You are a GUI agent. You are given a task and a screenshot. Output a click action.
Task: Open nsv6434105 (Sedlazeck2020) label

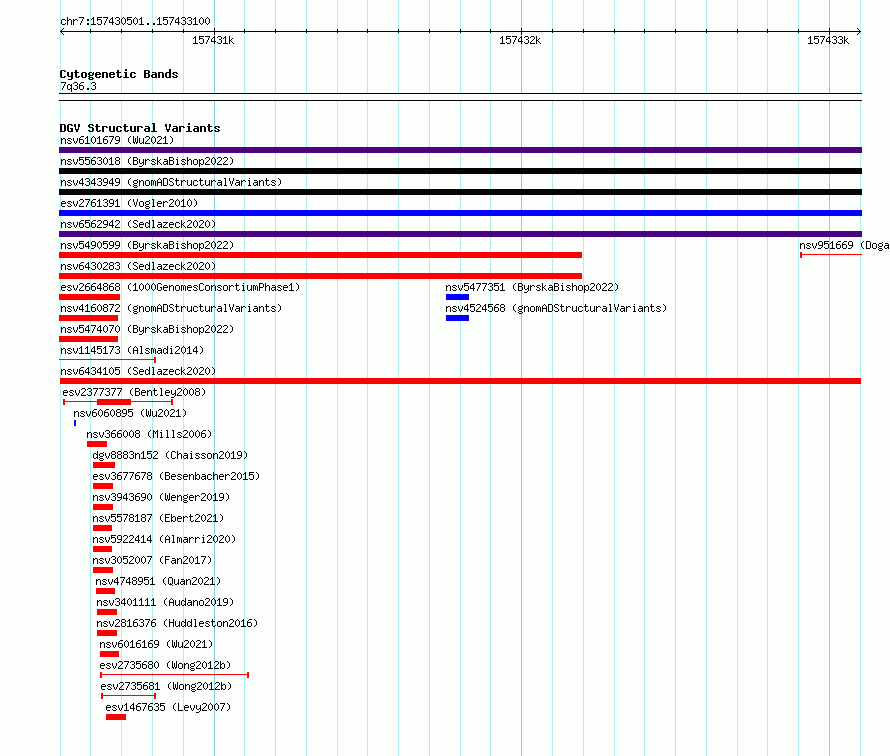pos(138,371)
